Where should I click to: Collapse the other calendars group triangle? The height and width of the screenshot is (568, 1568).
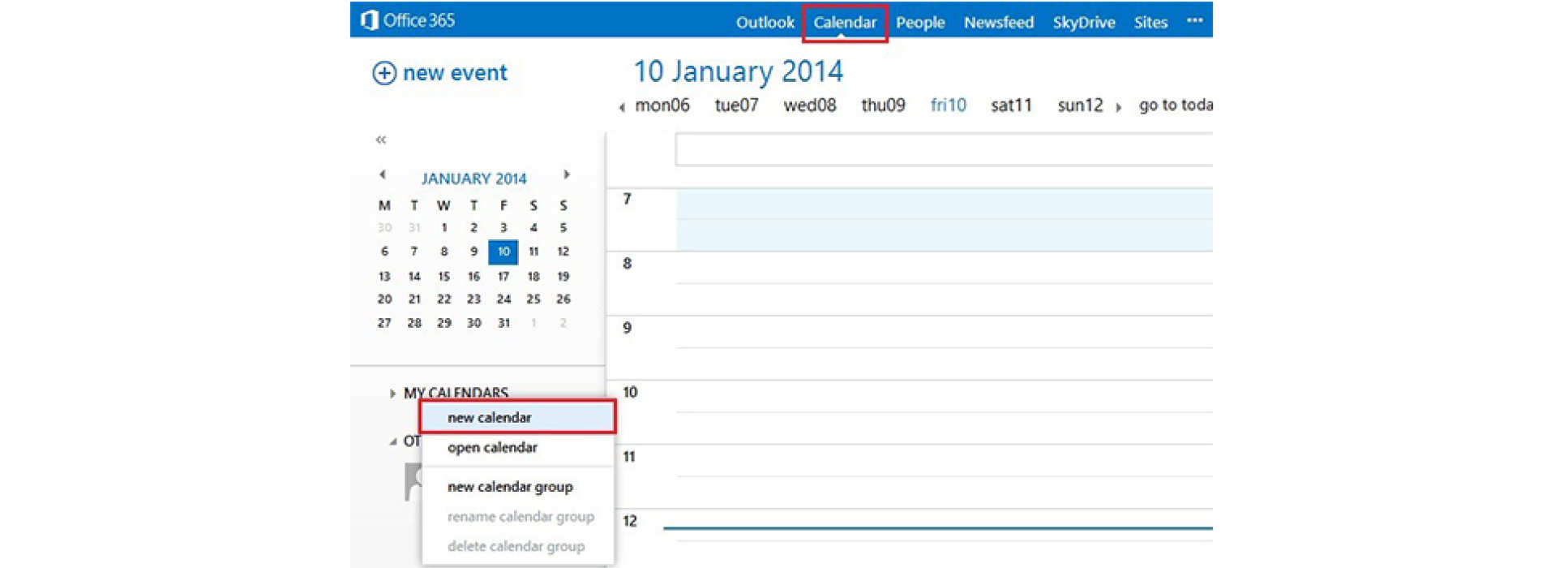pos(393,441)
